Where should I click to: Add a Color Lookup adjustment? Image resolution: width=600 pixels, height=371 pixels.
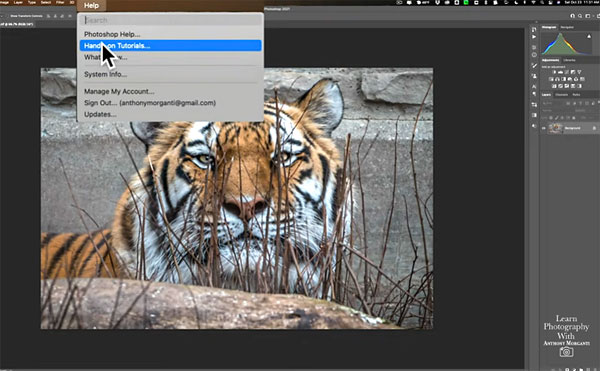tap(582, 79)
